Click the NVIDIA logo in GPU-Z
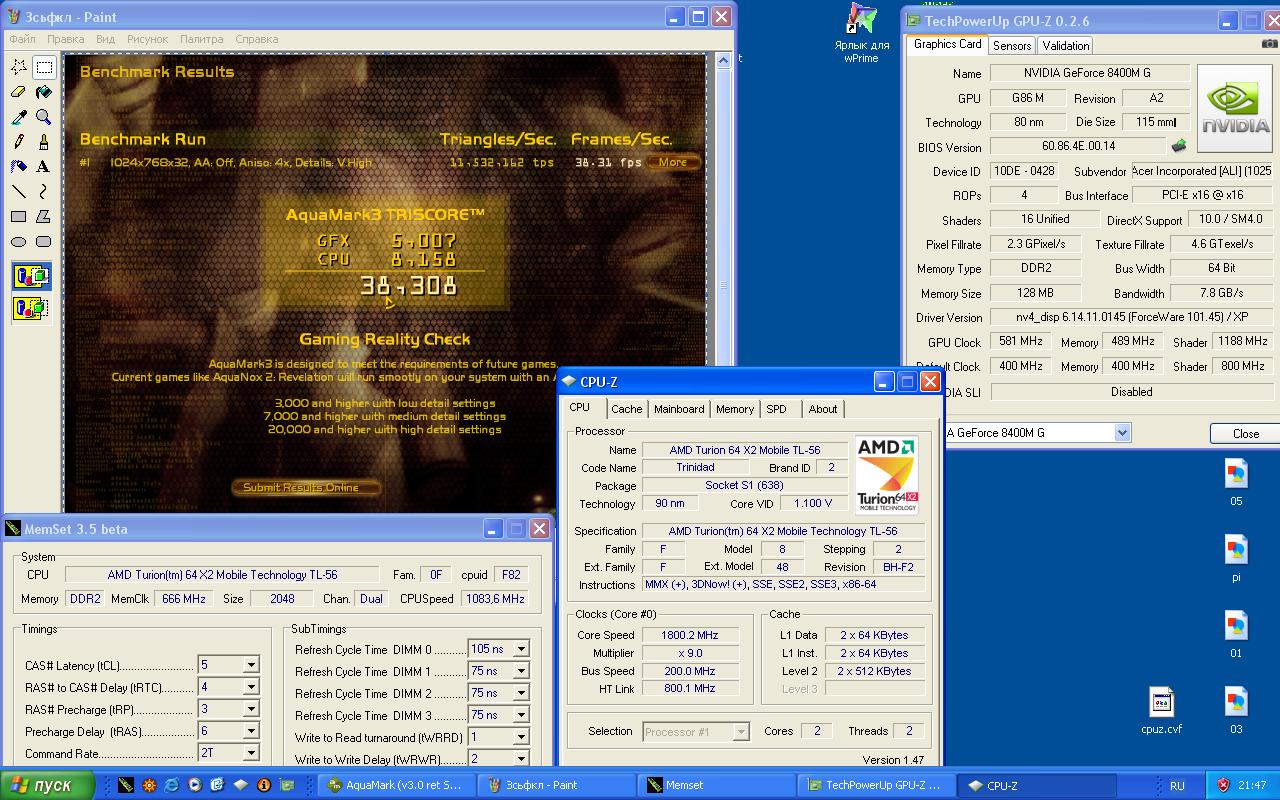This screenshot has width=1280, height=800. [x=1235, y=108]
